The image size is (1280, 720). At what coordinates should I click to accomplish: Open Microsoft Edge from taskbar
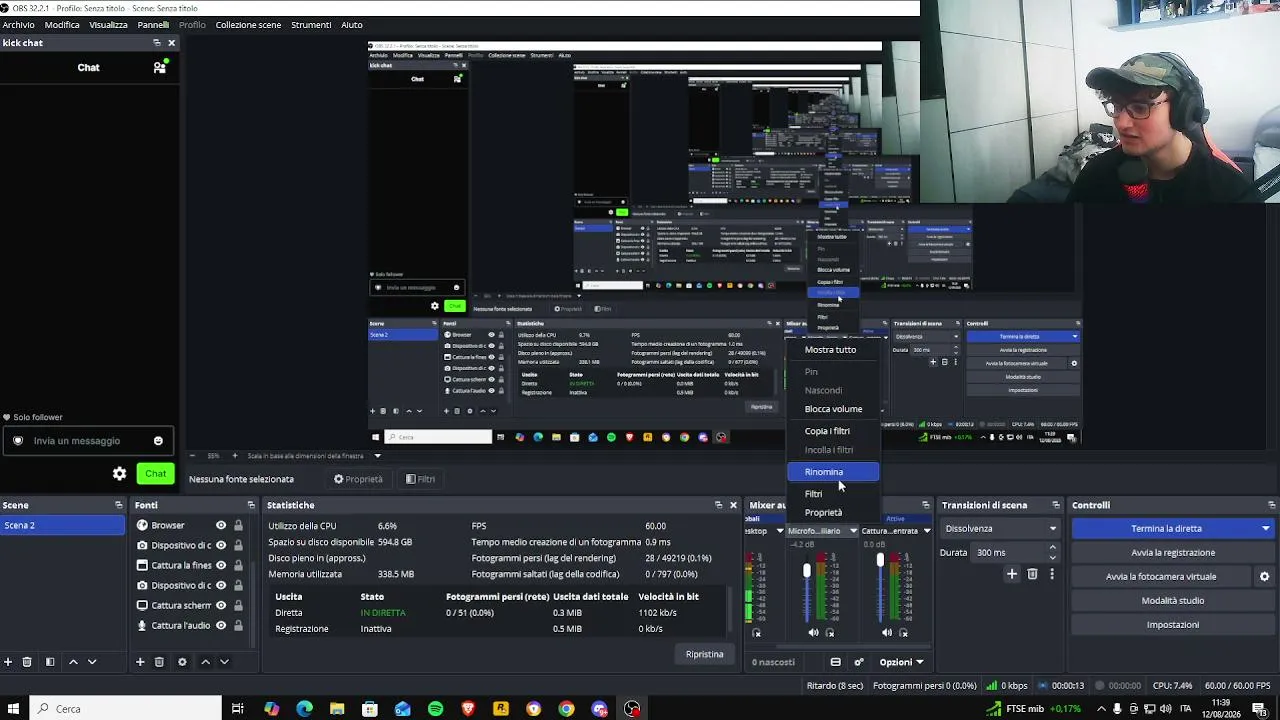[304, 709]
